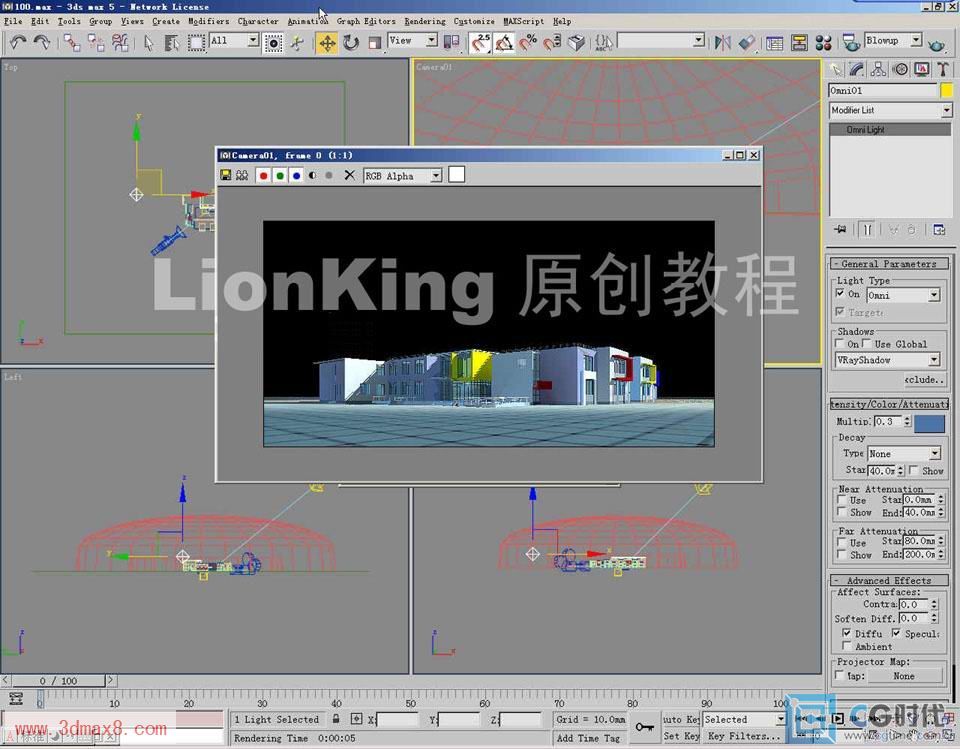The height and width of the screenshot is (749, 960).
Task: Toggle Decay Show checkbox
Action: 914,470
